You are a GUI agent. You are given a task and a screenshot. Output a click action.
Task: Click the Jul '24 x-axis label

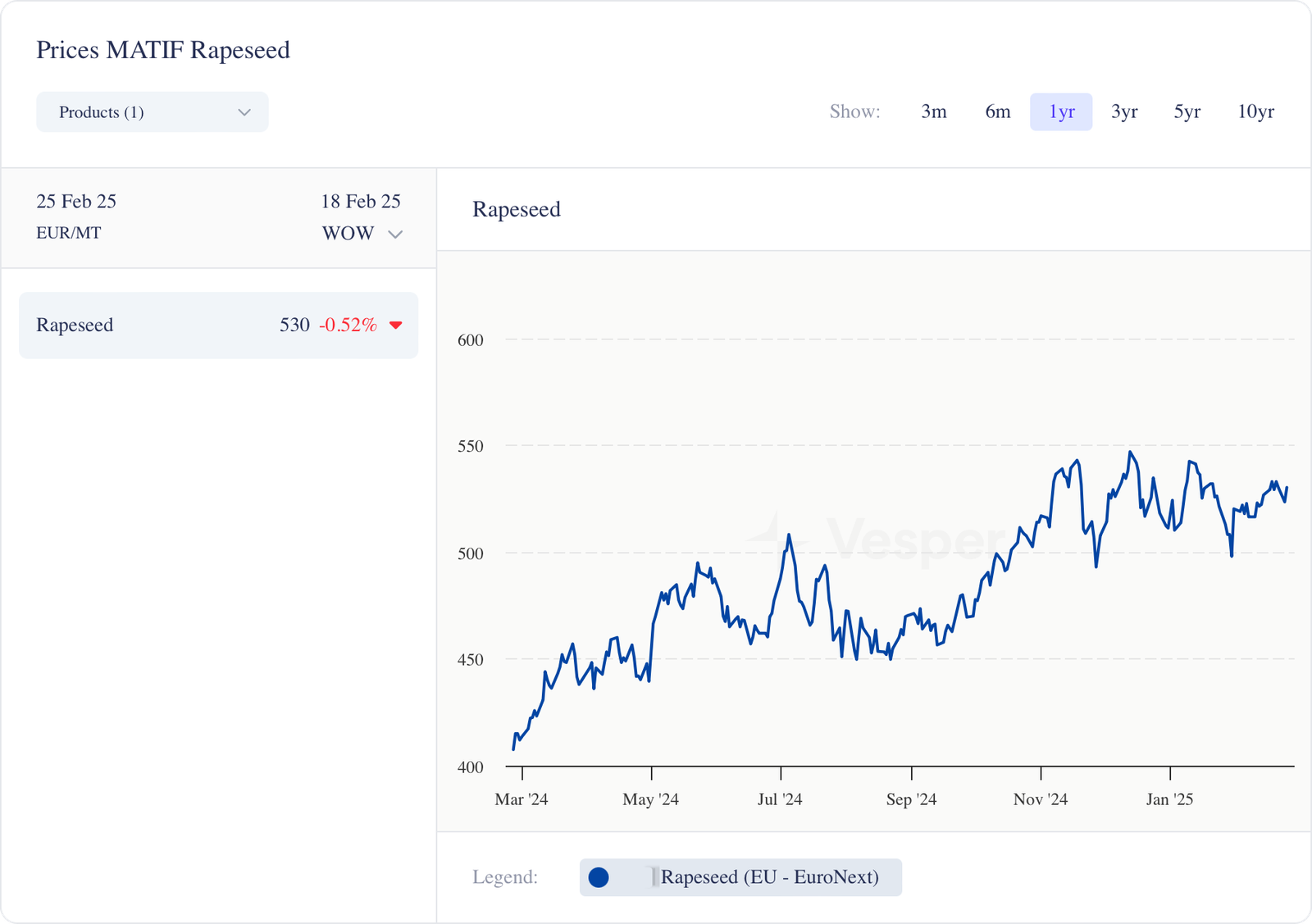[780, 799]
